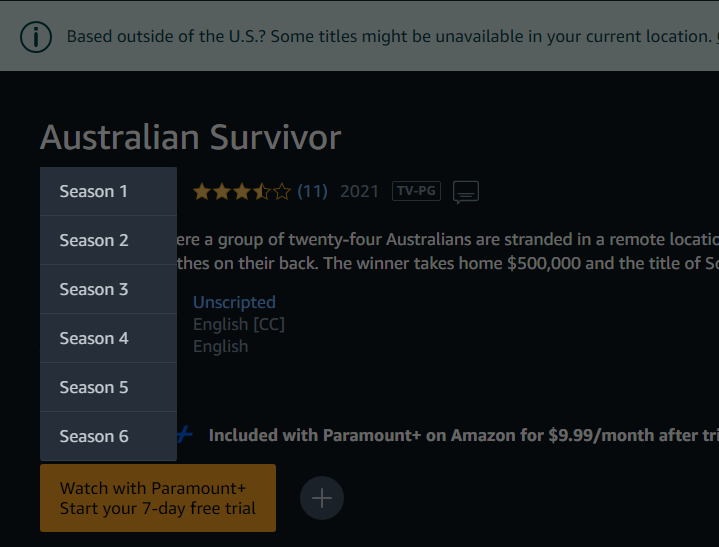Screen dimensions: 719x547
Task: Click the English [CC] subtitle label
Action: coord(239,324)
